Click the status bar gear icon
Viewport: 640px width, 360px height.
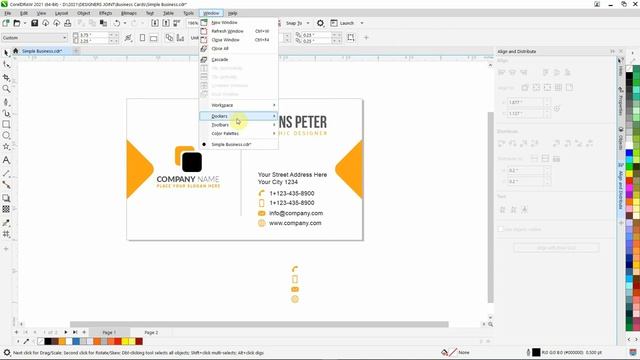pyautogui.click(x=7, y=352)
